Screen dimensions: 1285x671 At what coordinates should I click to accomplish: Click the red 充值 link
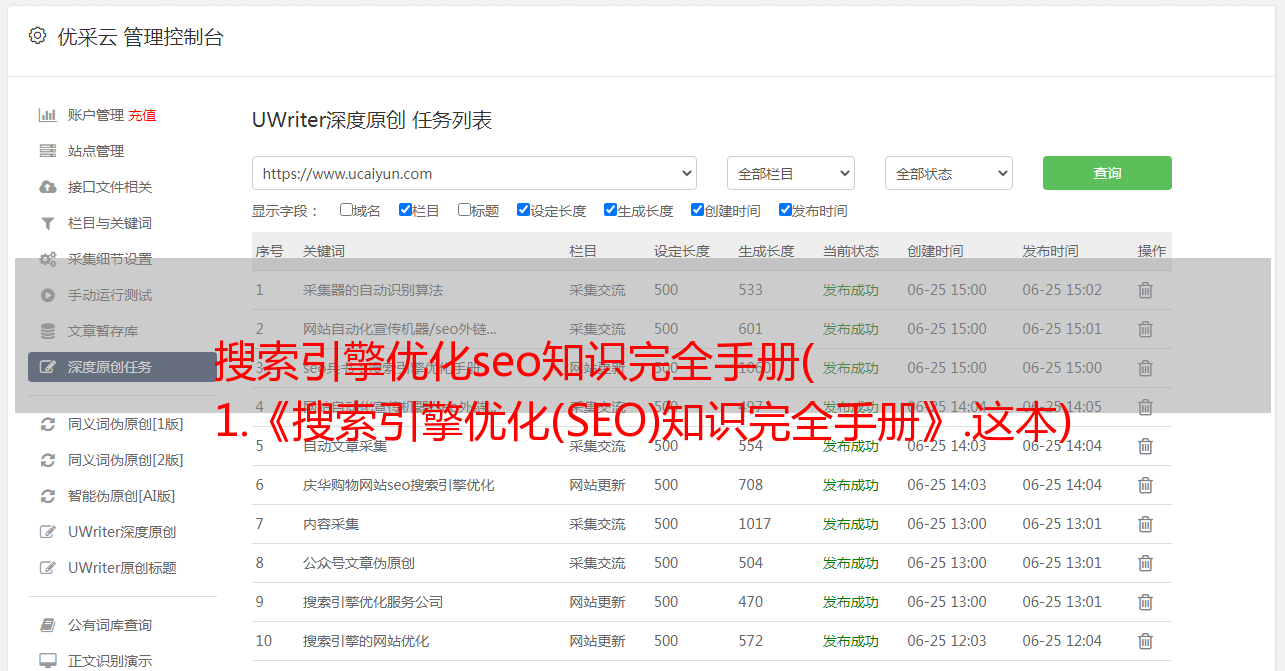pos(142,115)
